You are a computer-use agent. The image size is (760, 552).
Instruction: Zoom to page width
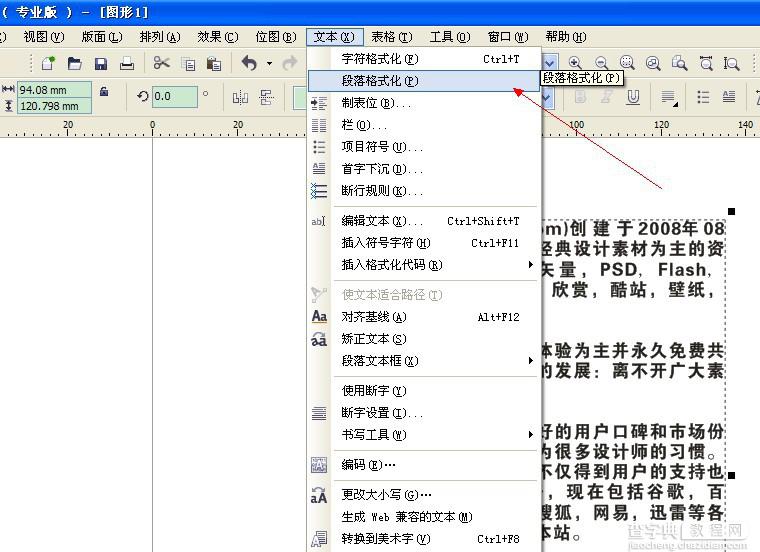[706, 63]
